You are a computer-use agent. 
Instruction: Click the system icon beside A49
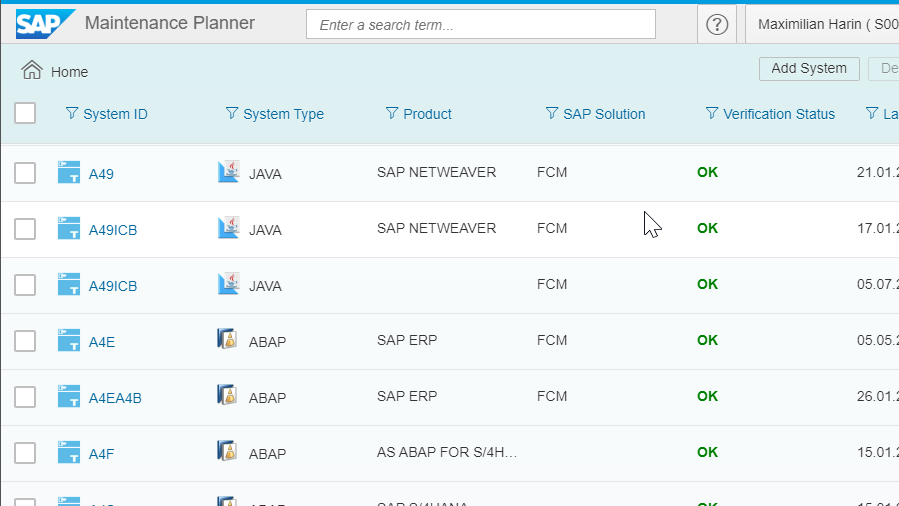point(69,172)
